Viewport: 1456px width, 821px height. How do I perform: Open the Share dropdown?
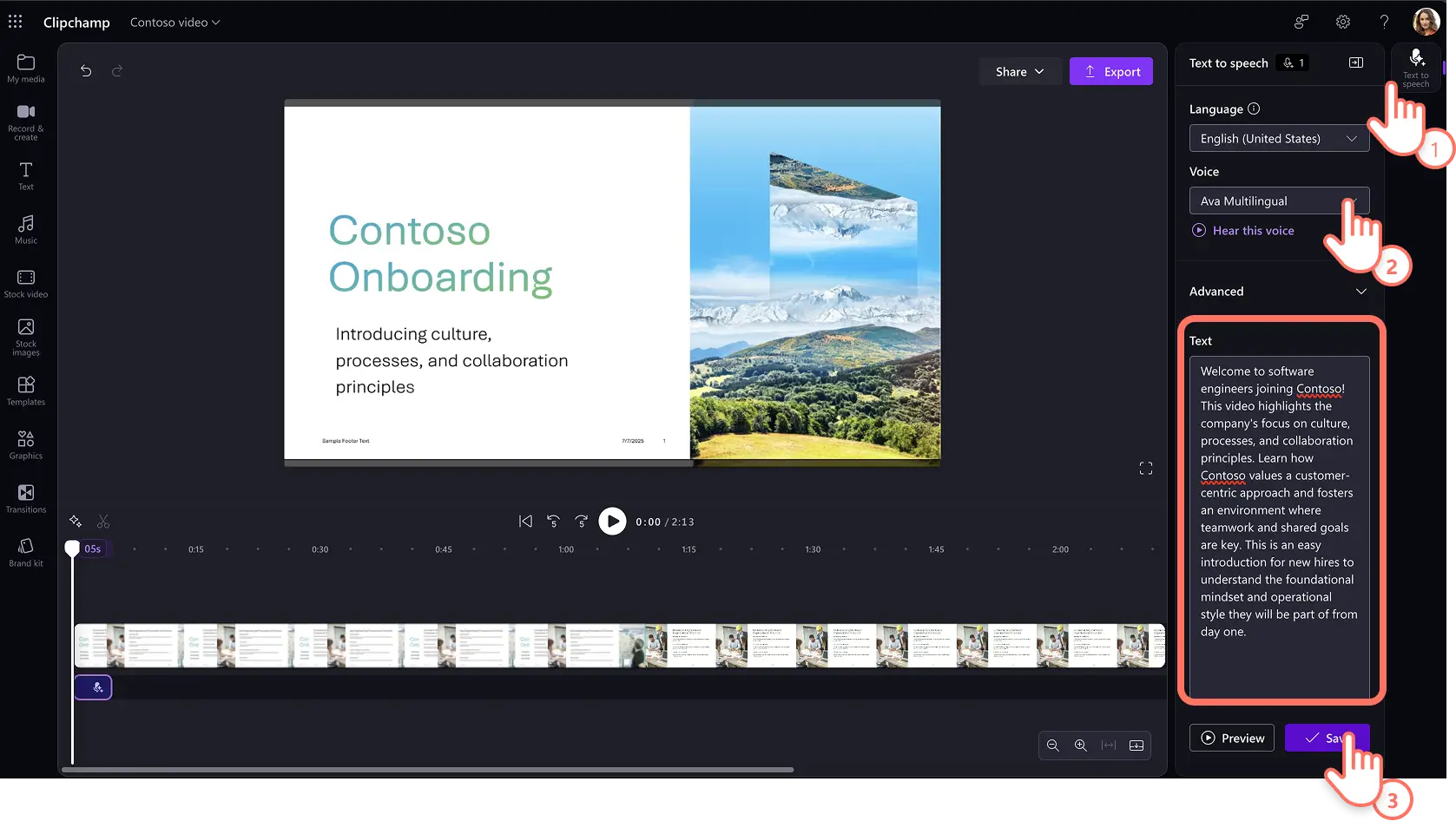(x=1020, y=71)
